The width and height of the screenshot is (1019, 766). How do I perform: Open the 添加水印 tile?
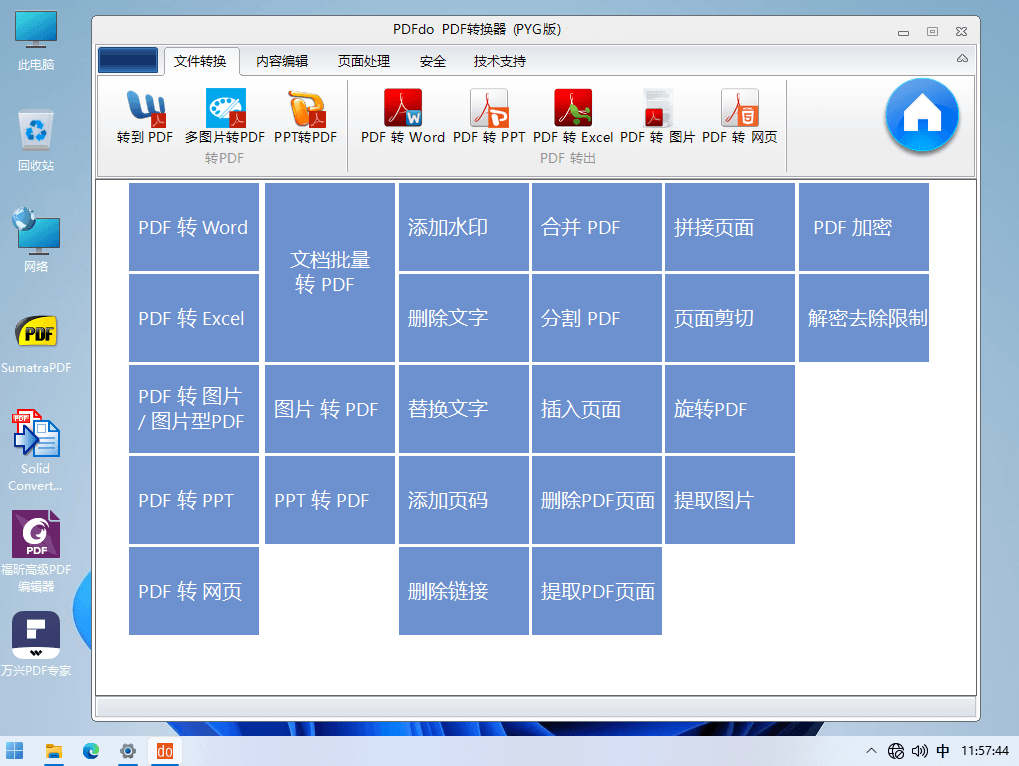pos(463,227)
